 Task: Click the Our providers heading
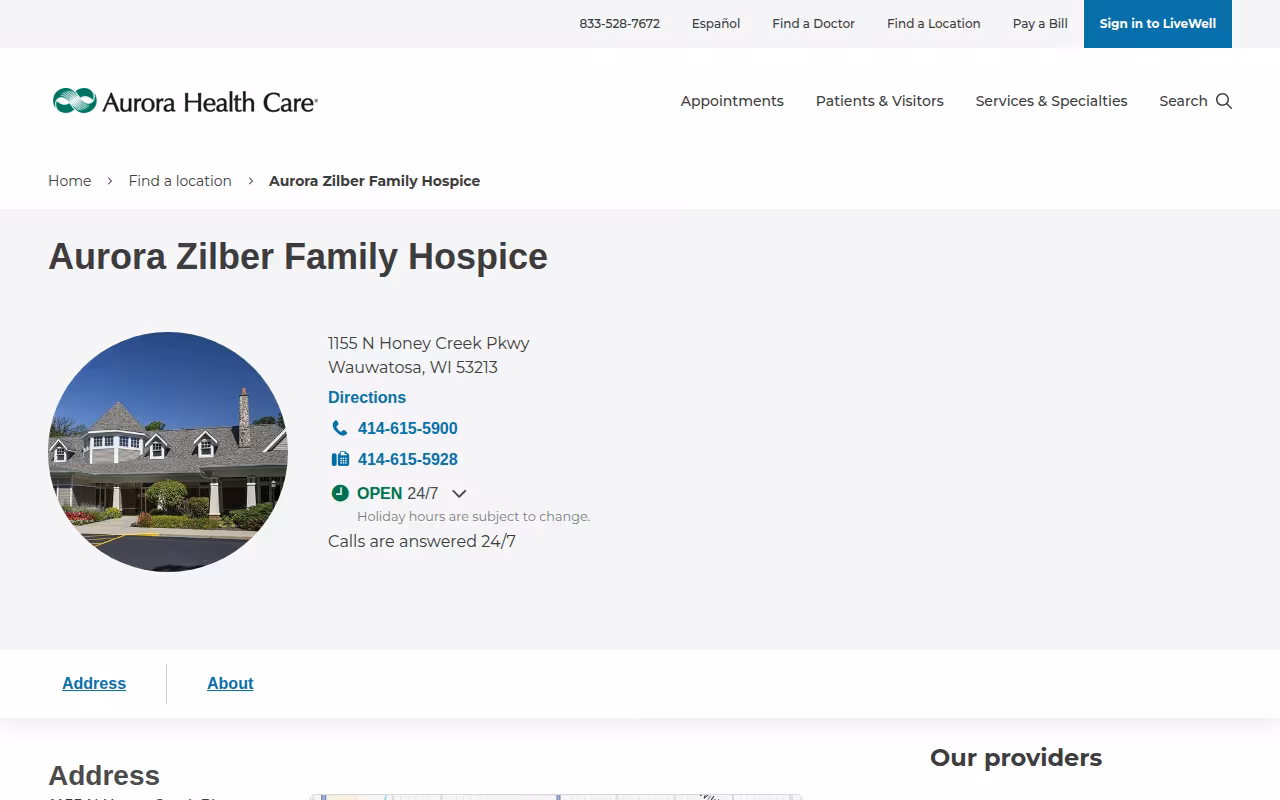pyautogui.click(x=1016, y=758)
